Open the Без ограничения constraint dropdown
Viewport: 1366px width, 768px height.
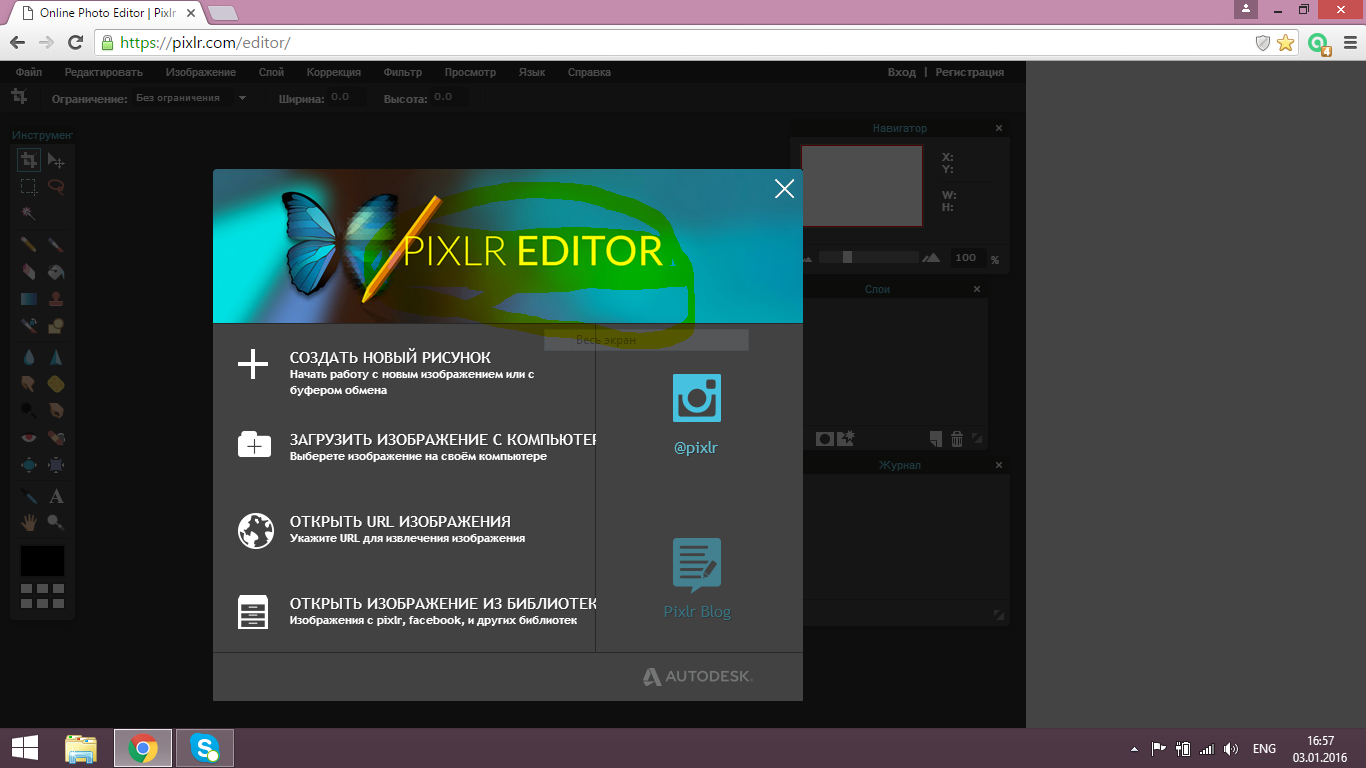pos(192,98)
